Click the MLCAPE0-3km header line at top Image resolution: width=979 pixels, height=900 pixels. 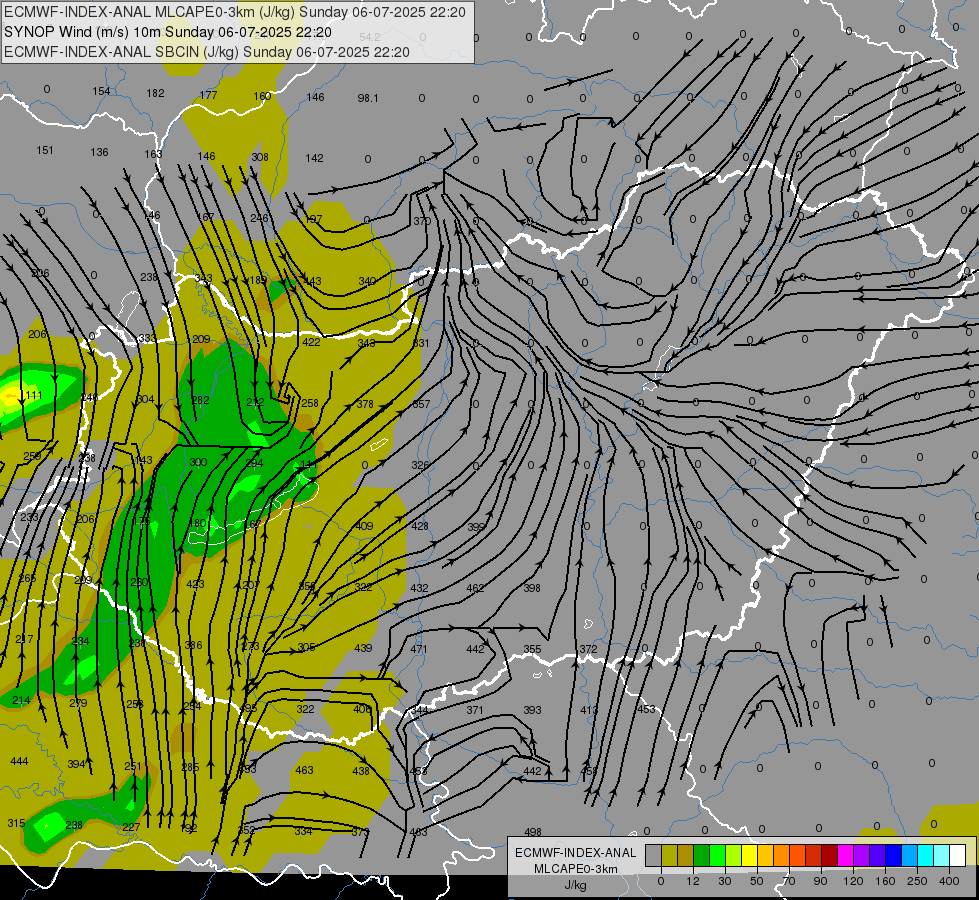point(235,12)
